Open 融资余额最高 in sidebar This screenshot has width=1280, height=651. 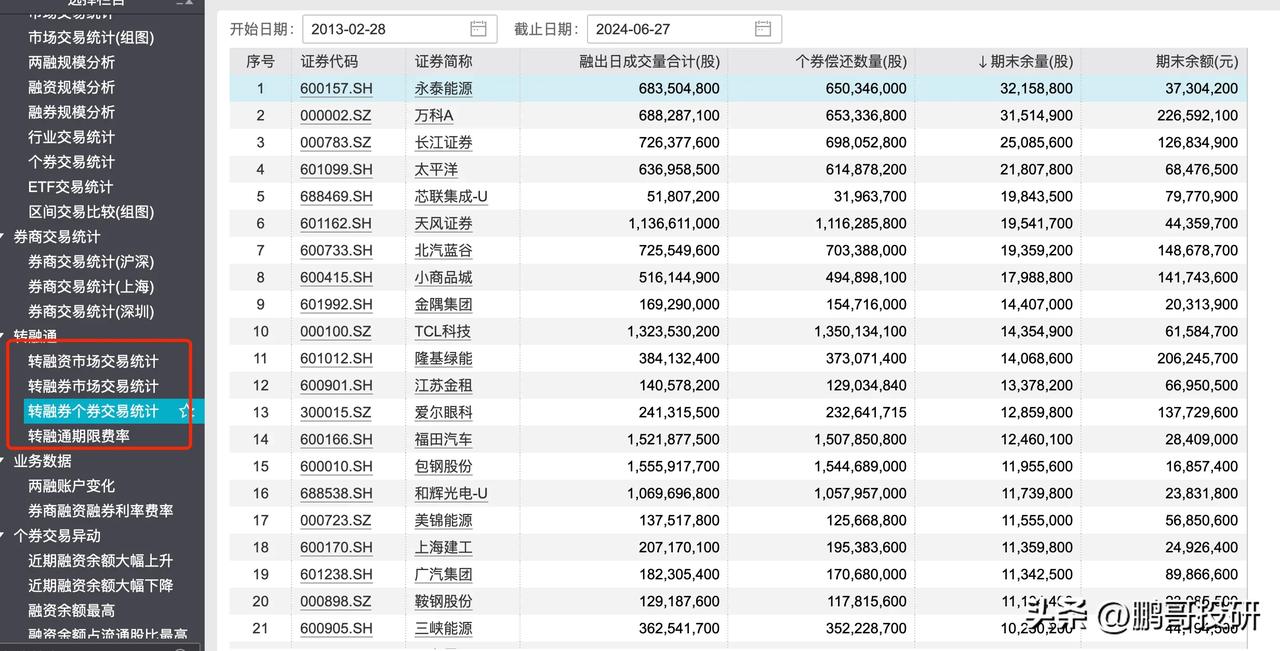tap(71, 611)
